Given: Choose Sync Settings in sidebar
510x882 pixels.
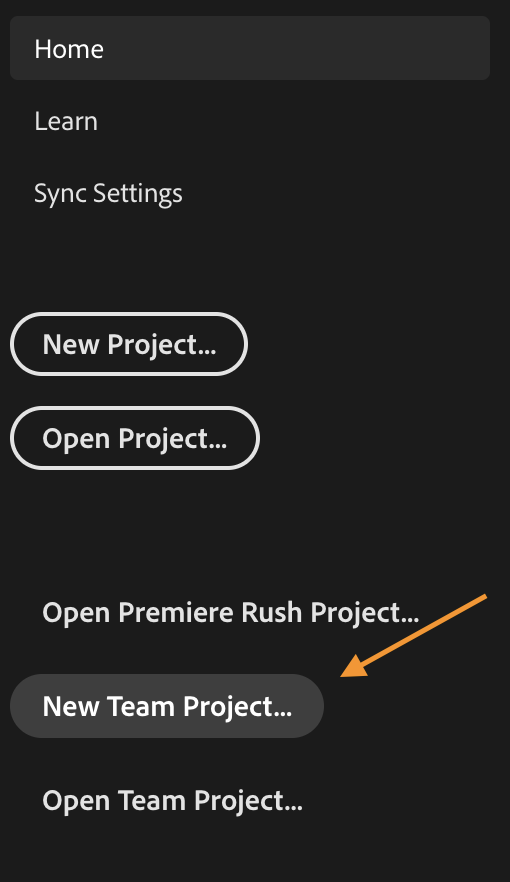Looking at the screenshot, I should point(108,194).
